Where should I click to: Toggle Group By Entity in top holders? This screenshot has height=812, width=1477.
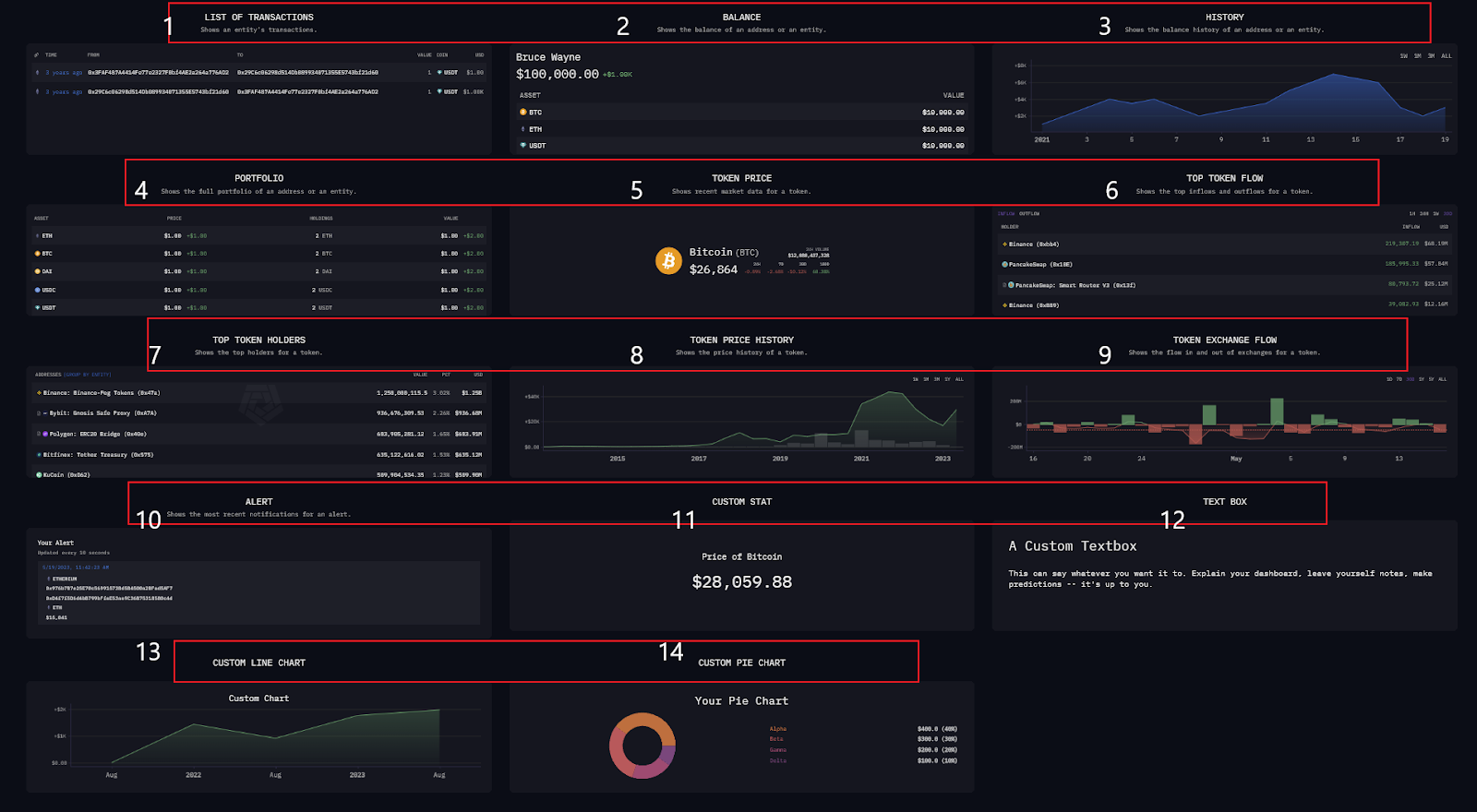click(x=88, y=375)
